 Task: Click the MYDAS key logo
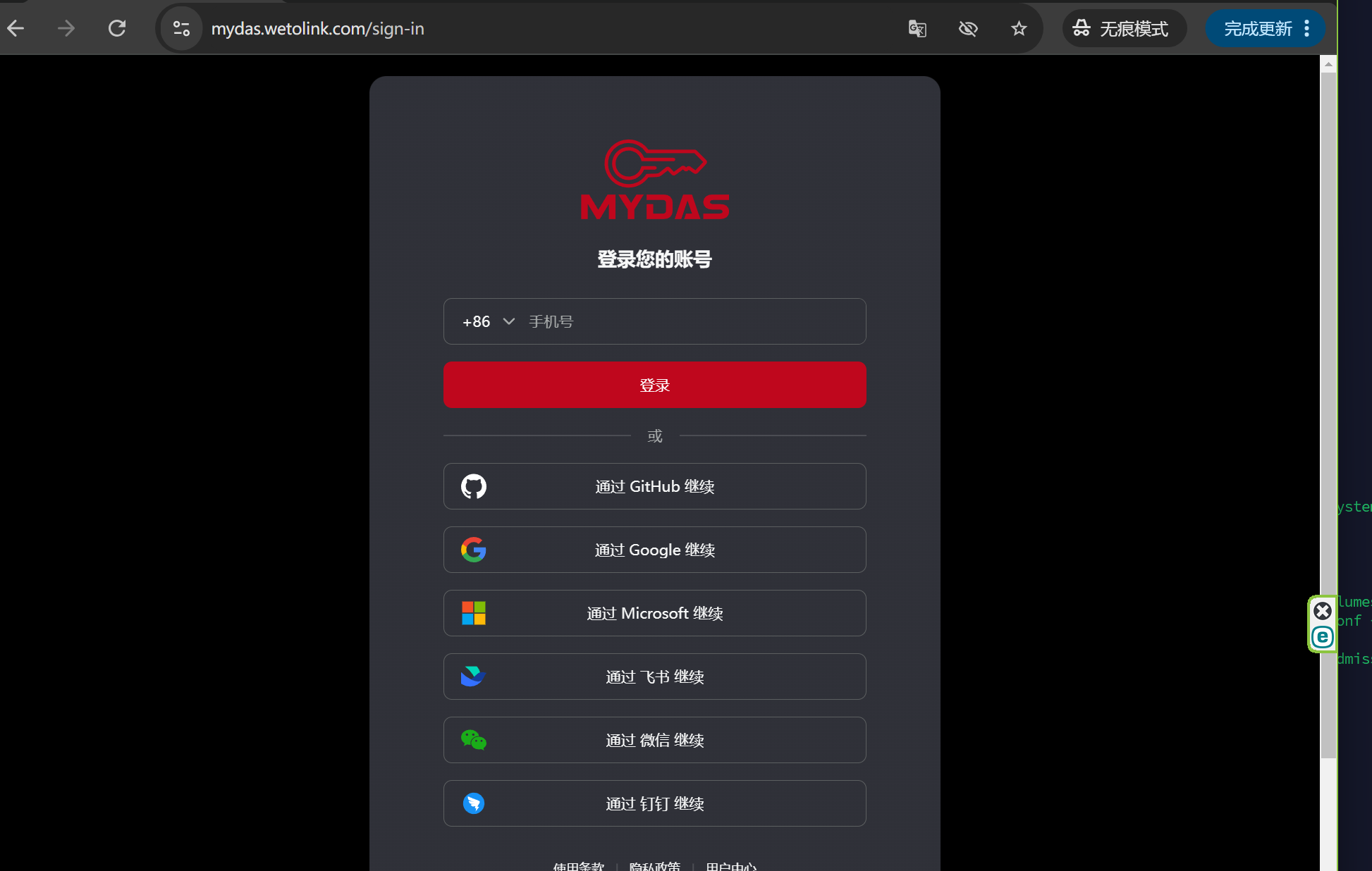(x=654, y=180)
